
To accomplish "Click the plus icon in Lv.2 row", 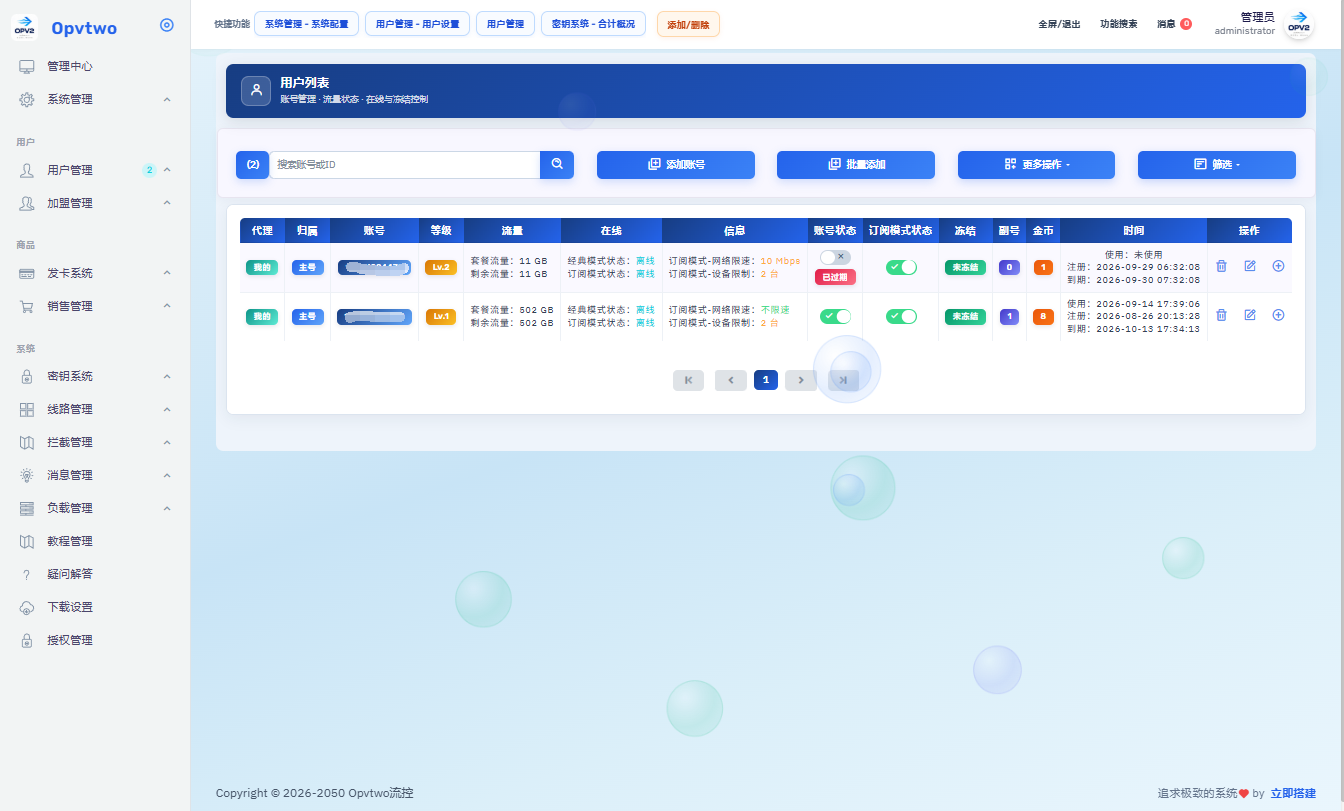I will point(1278,266).
